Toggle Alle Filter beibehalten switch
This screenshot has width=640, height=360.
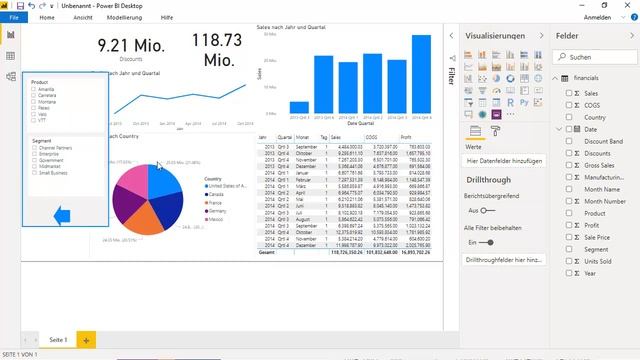coord(486,242)
